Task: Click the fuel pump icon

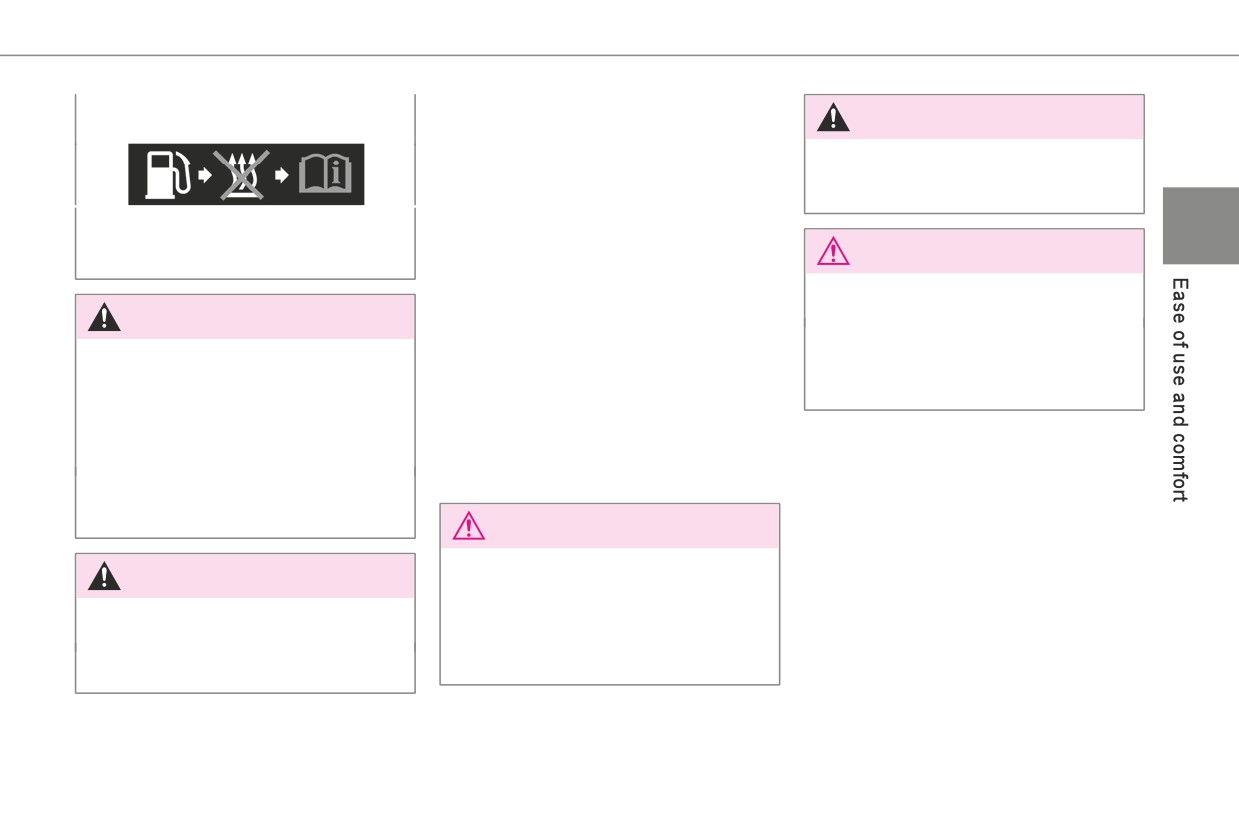Action: coord(167,175)
